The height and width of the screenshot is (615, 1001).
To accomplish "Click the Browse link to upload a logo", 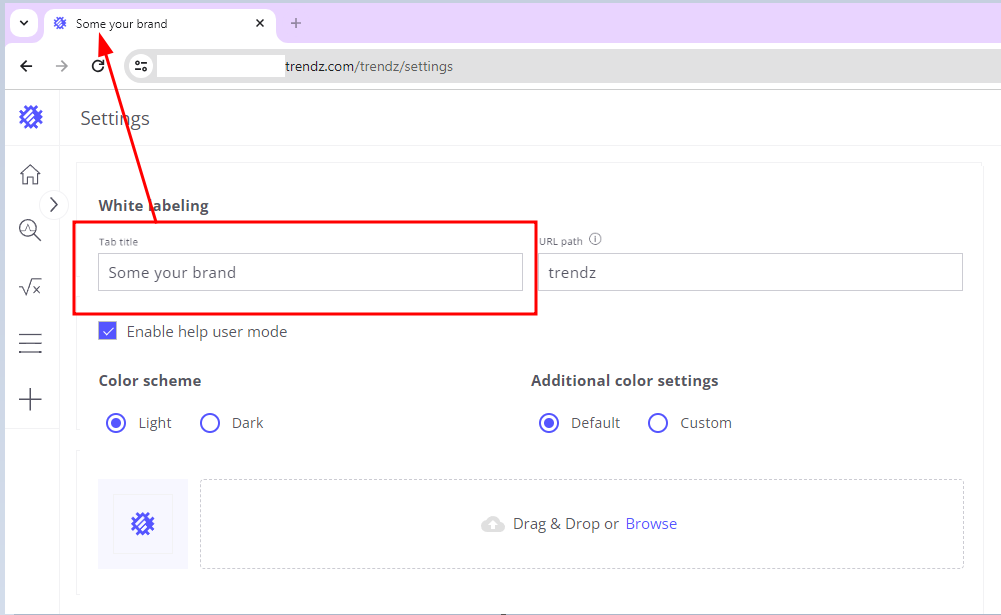I will (651, 524).
